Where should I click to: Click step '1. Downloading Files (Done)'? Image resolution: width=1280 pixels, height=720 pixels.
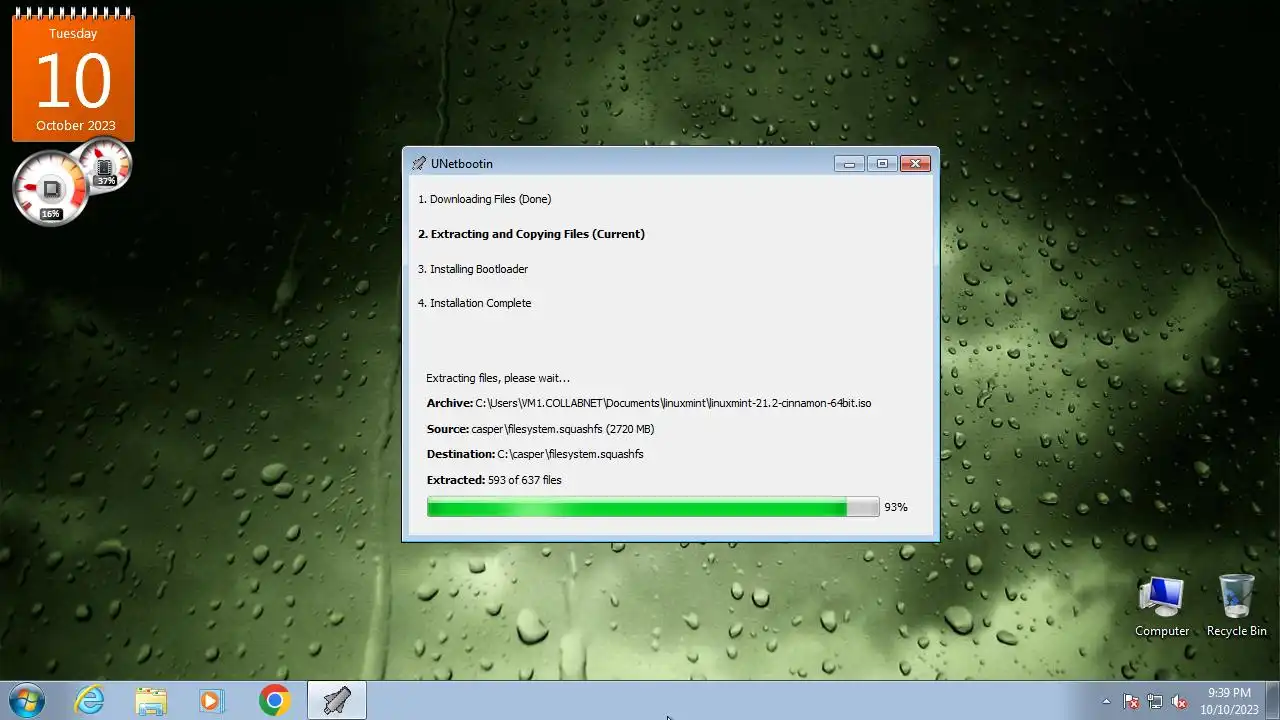[484, 199]
